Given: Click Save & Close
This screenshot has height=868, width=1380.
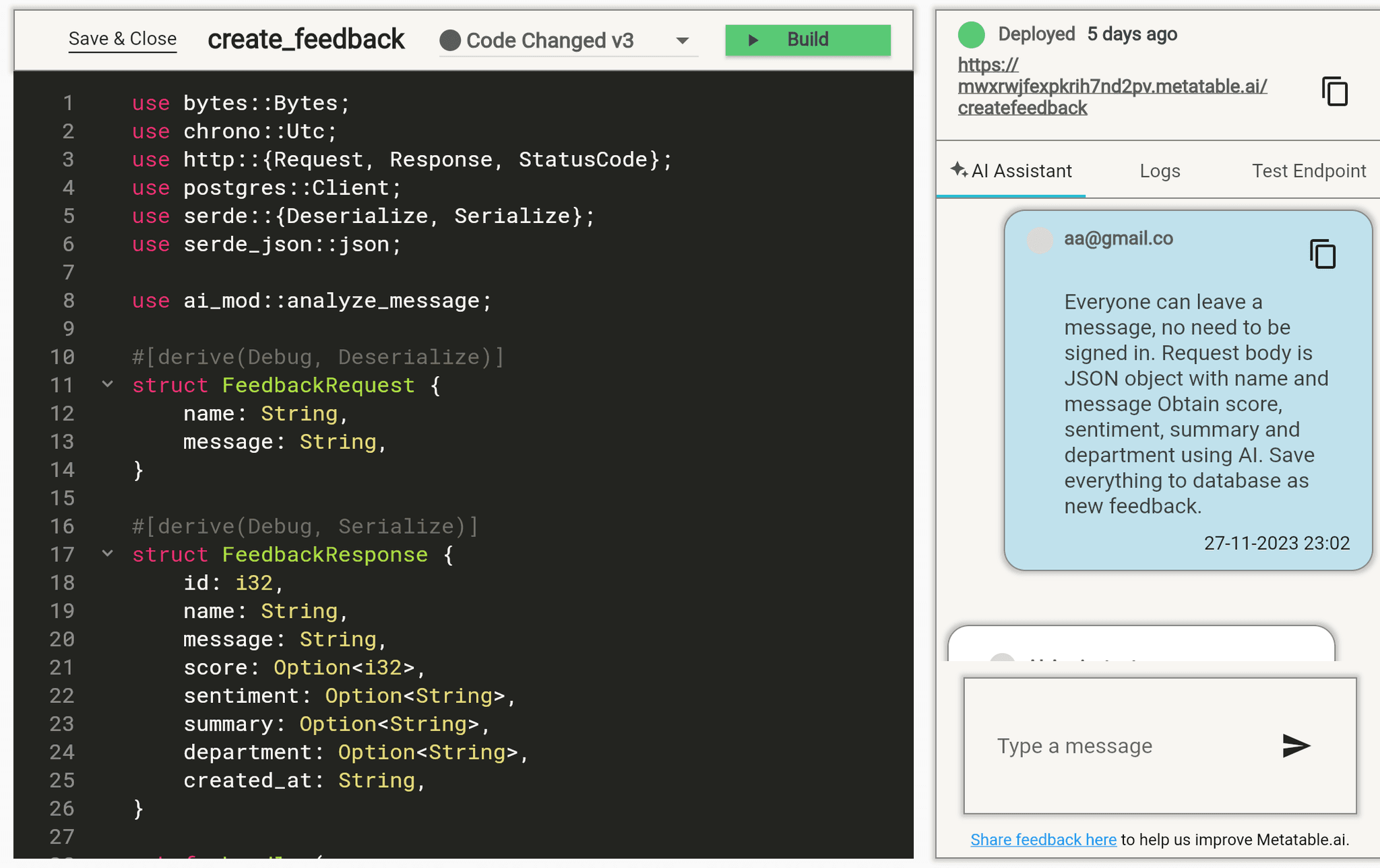Looking at the screenshot, I should [122, 38].
